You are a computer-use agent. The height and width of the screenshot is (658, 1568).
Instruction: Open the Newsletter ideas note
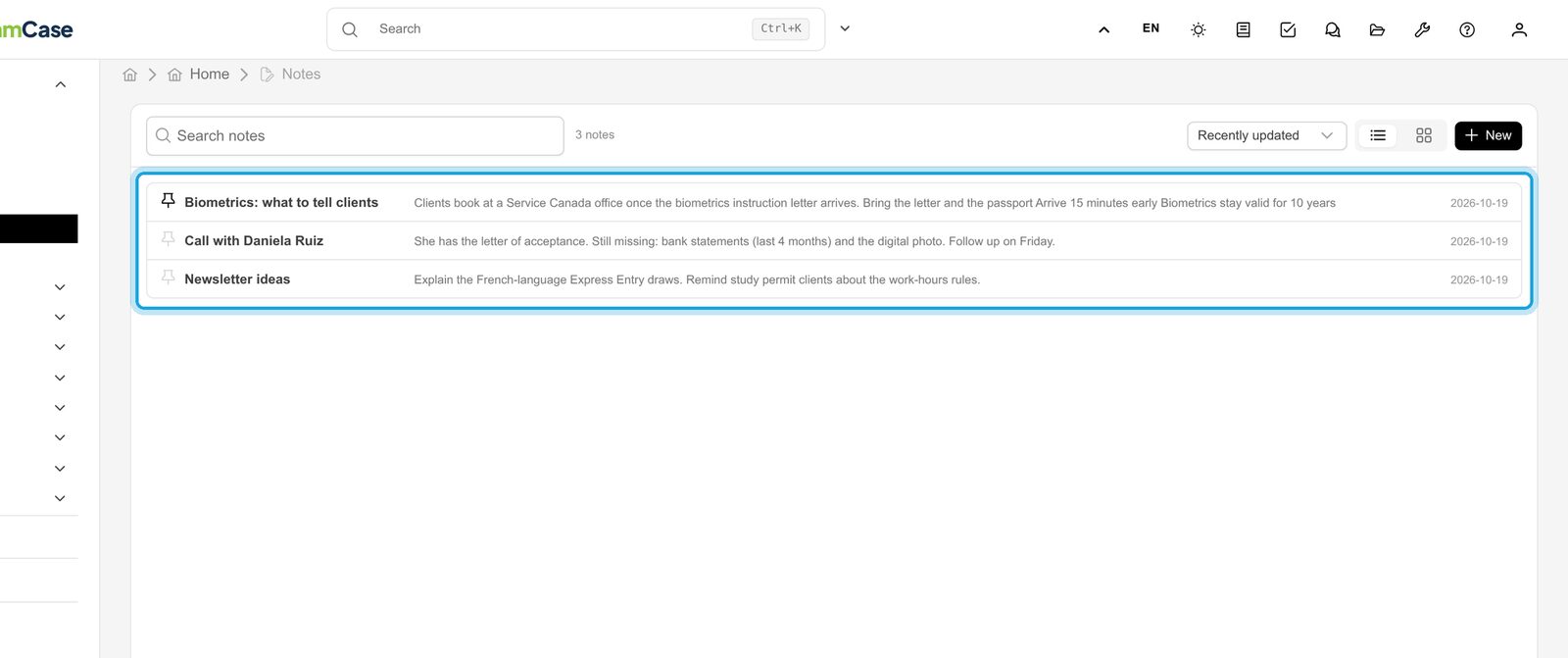tap(237, 279)
